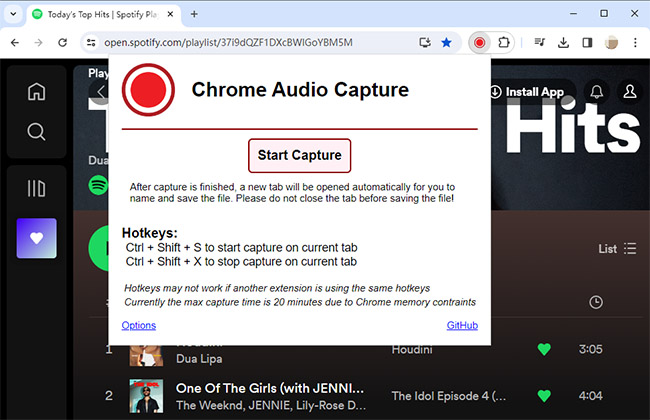Toggle the liked heart for Houdini
Screen dimensions: 650x420
544,350
